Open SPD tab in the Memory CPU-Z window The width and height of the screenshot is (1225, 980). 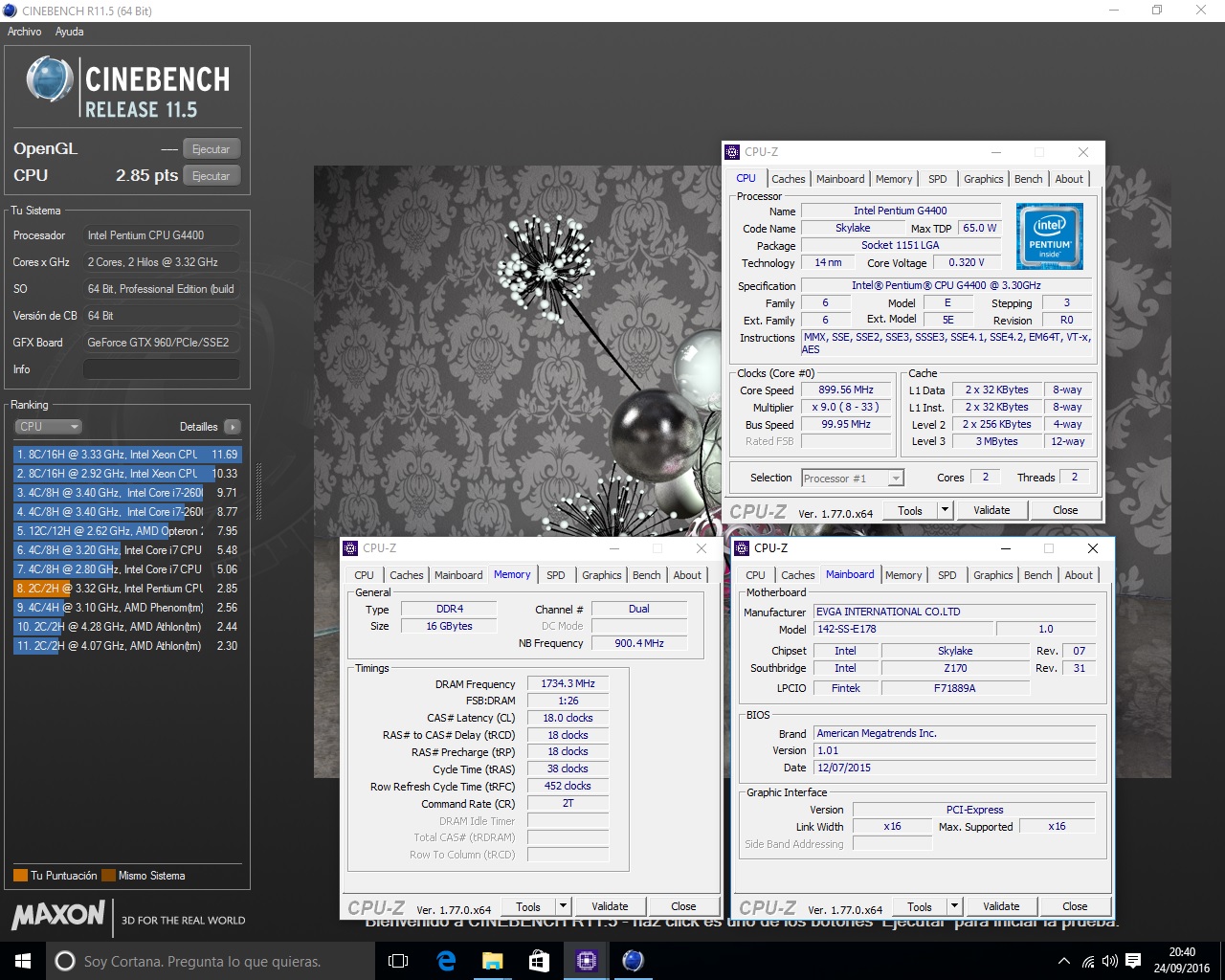click(556, 575)
